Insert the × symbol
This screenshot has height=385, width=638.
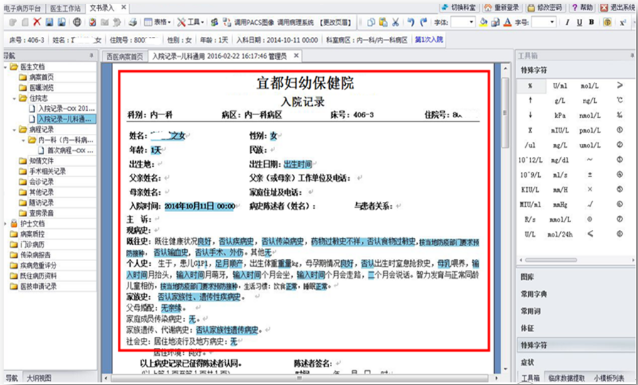click(590, 189)
